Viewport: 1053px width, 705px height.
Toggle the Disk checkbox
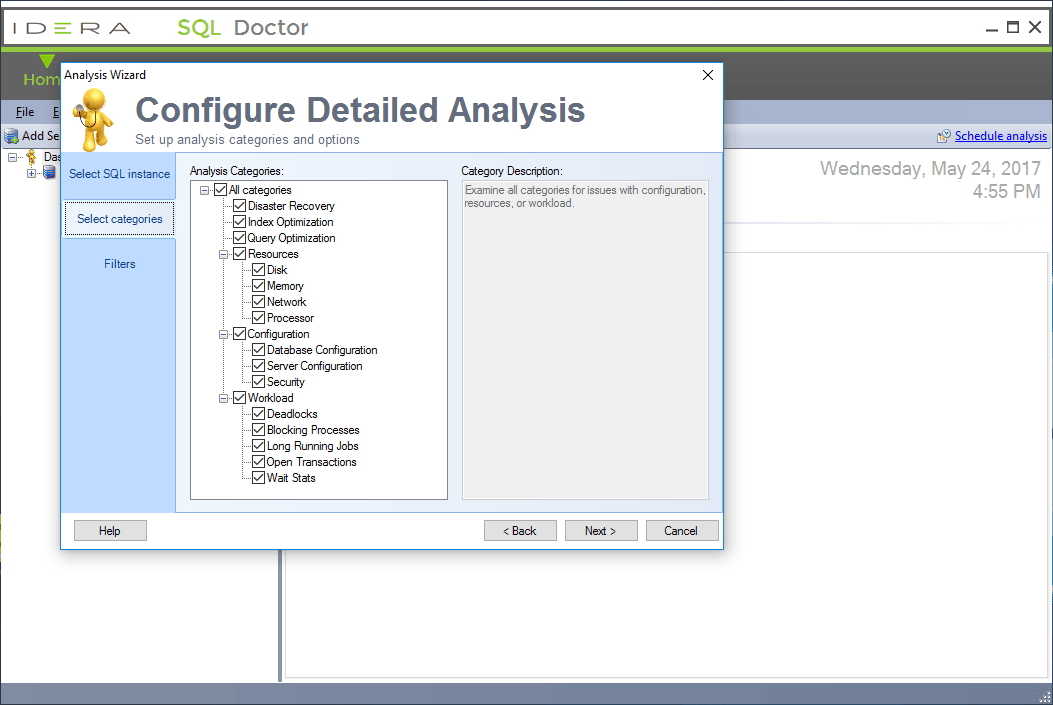click(x=259, y=270)
